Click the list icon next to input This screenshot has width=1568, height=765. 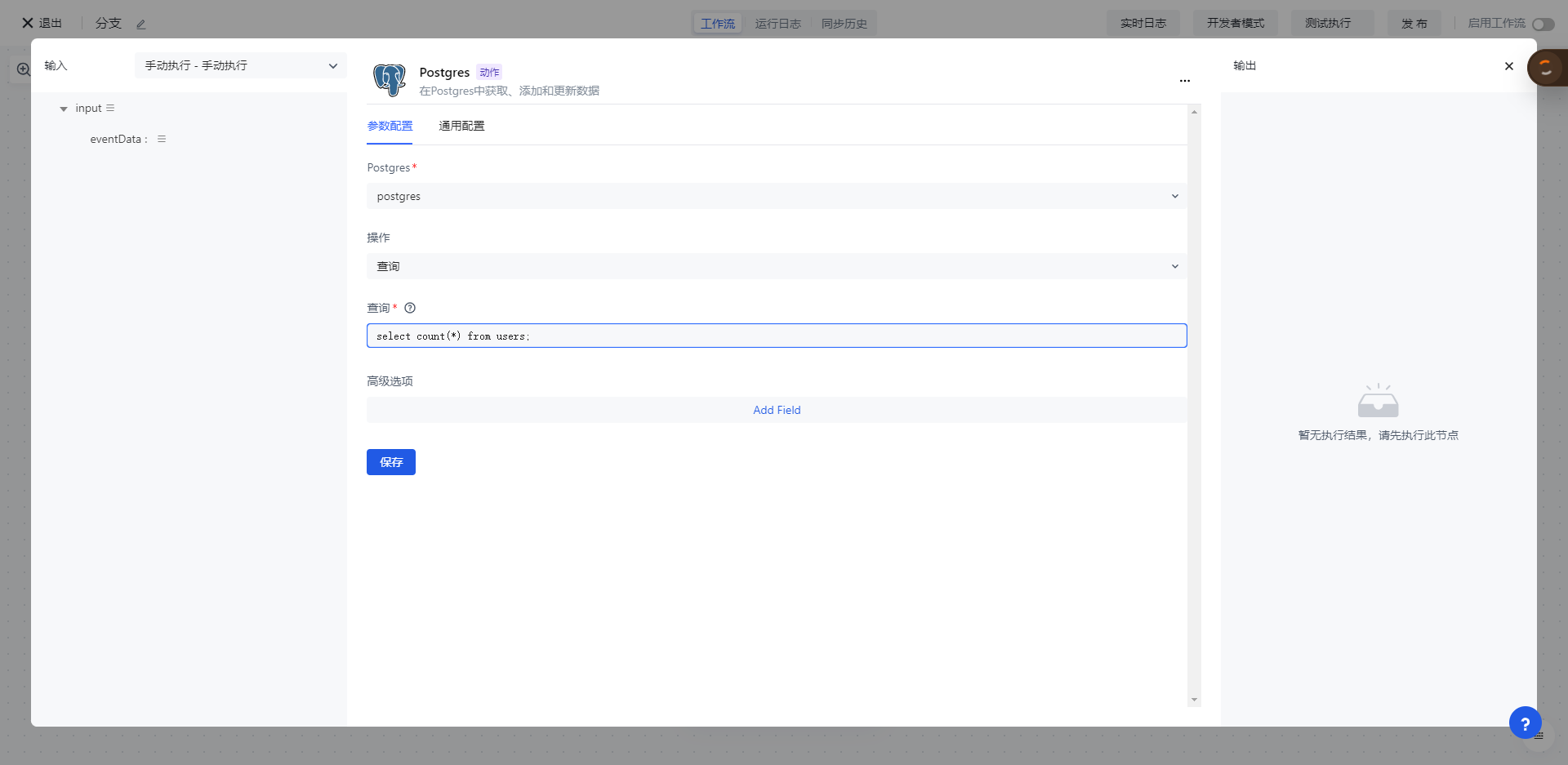click(110, 109)
